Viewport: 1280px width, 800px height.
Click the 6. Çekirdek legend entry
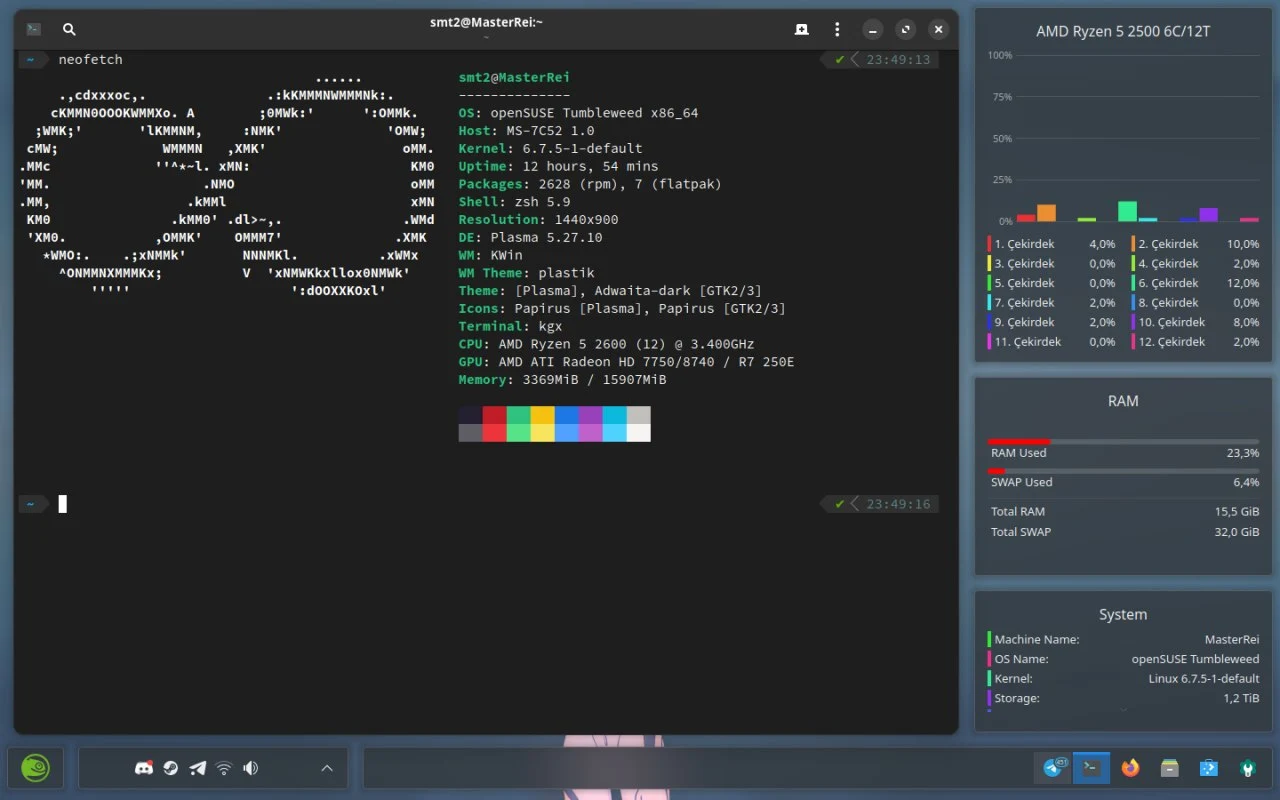click(1196, 283)
